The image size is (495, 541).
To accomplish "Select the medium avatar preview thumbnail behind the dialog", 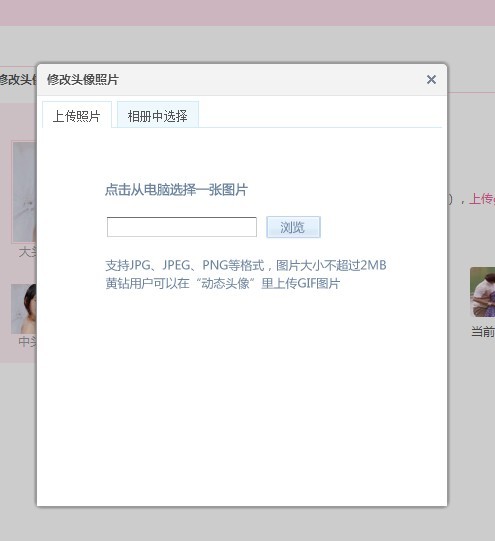I will (24, 309).
